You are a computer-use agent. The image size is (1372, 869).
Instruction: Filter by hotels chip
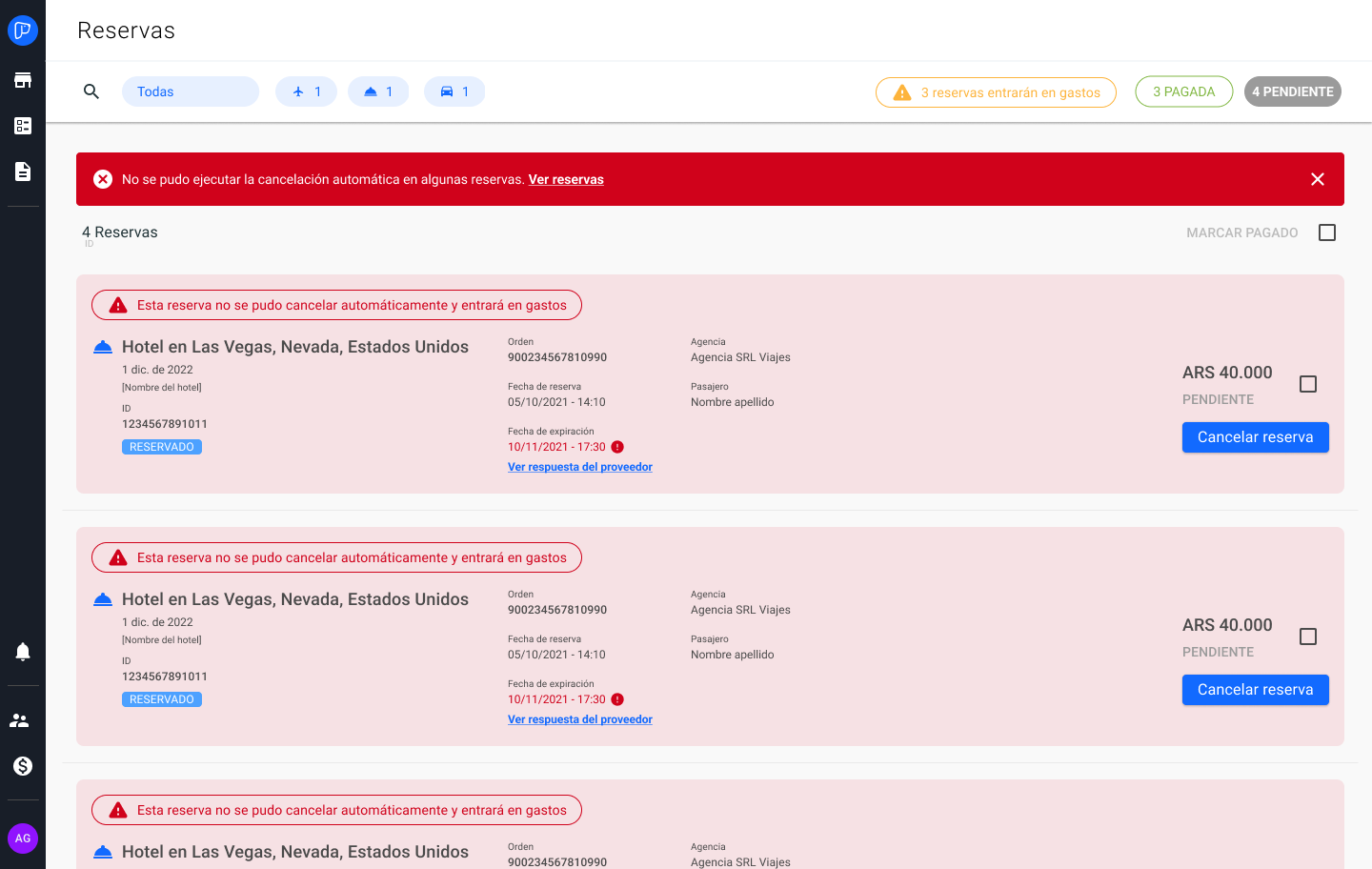point(378,91)
